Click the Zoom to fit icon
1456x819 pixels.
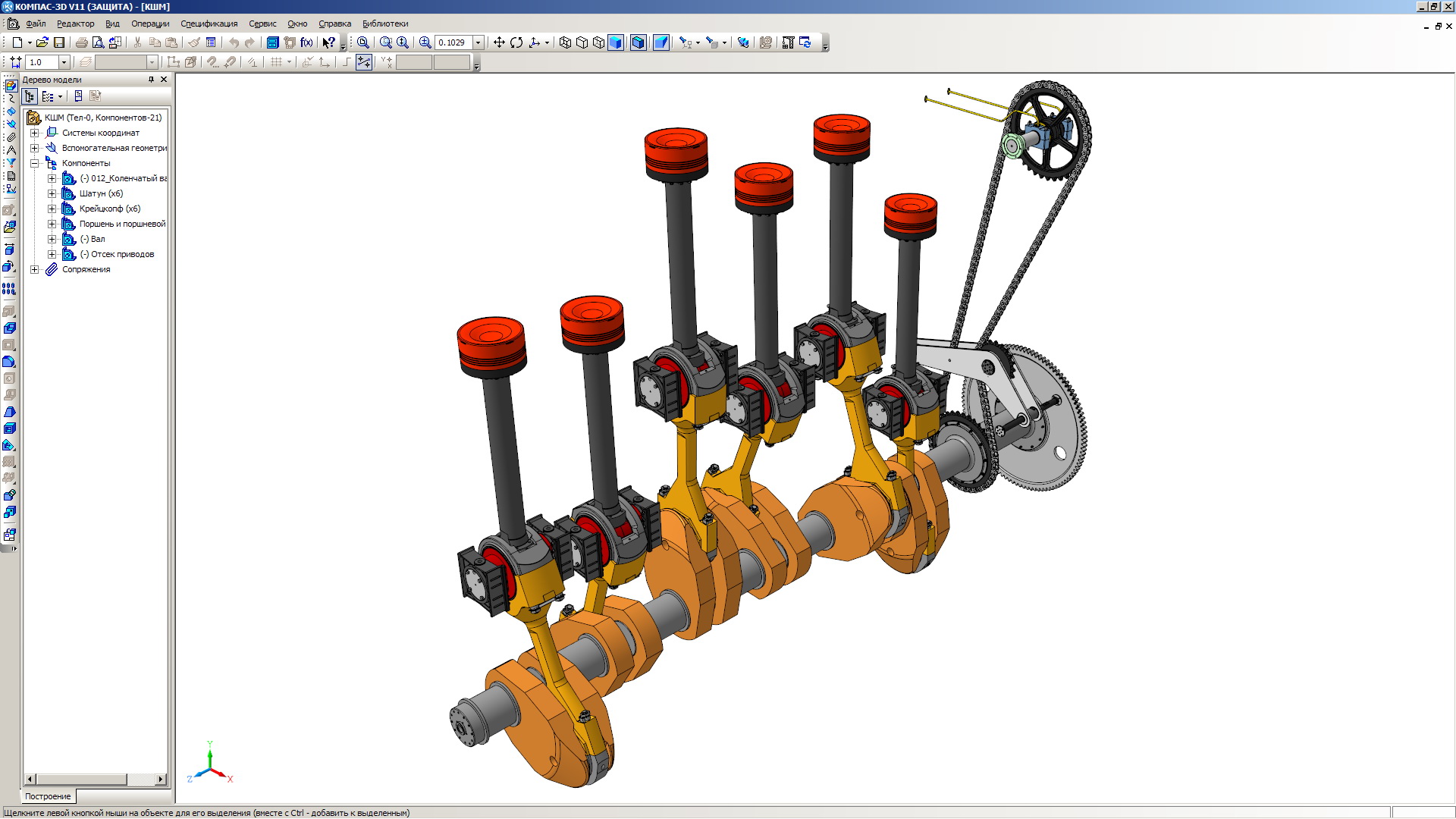(x=363, y=42)
